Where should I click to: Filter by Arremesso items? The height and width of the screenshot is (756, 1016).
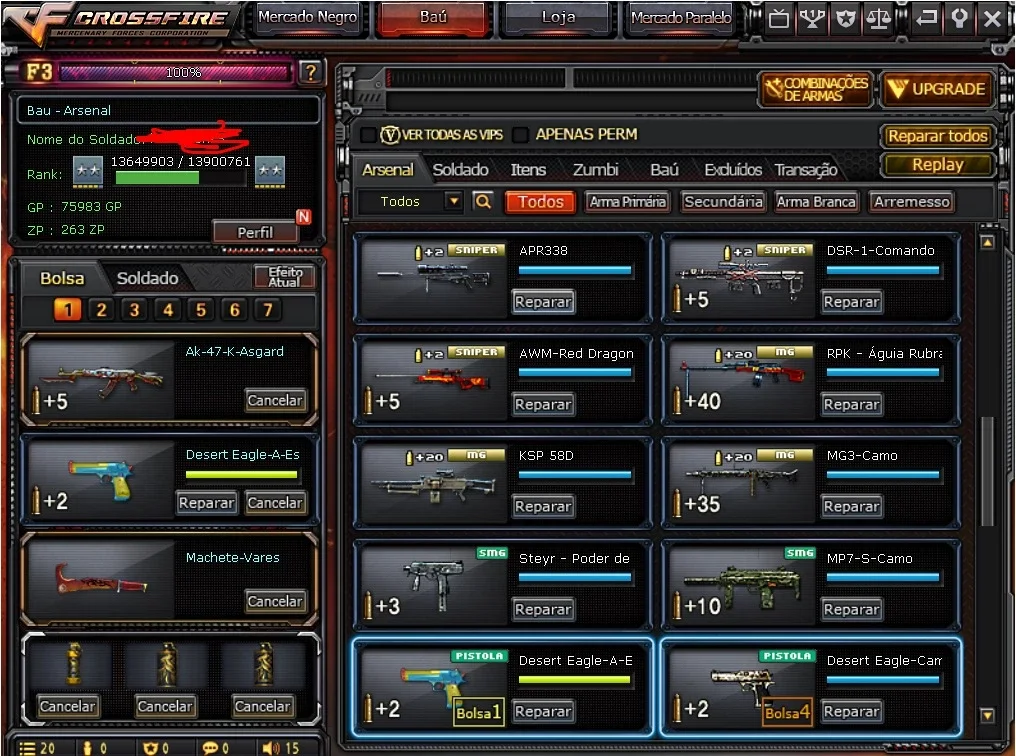911,201
